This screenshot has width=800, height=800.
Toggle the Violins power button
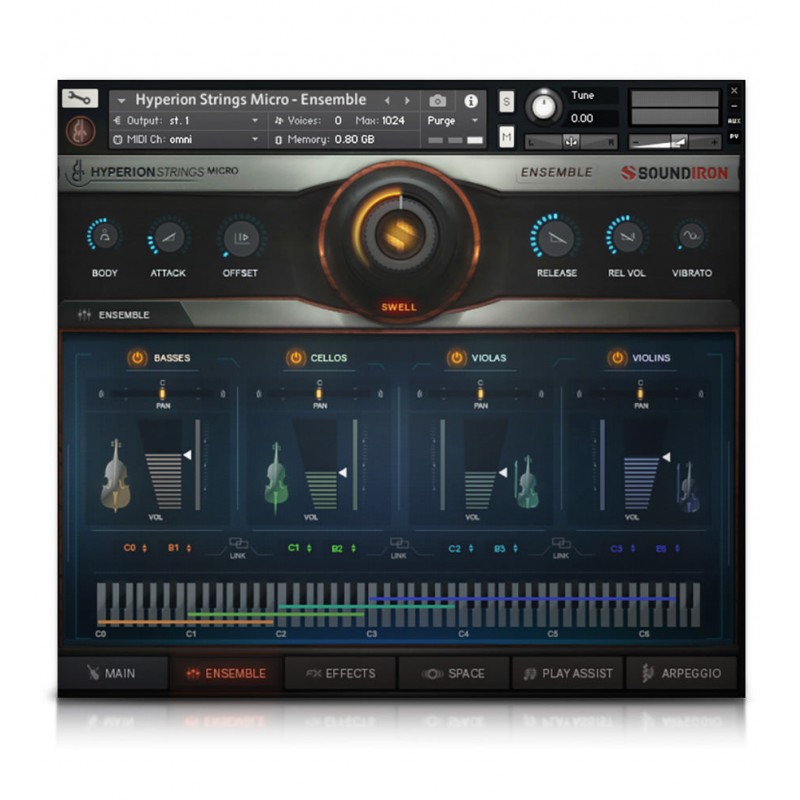[617, 358]
